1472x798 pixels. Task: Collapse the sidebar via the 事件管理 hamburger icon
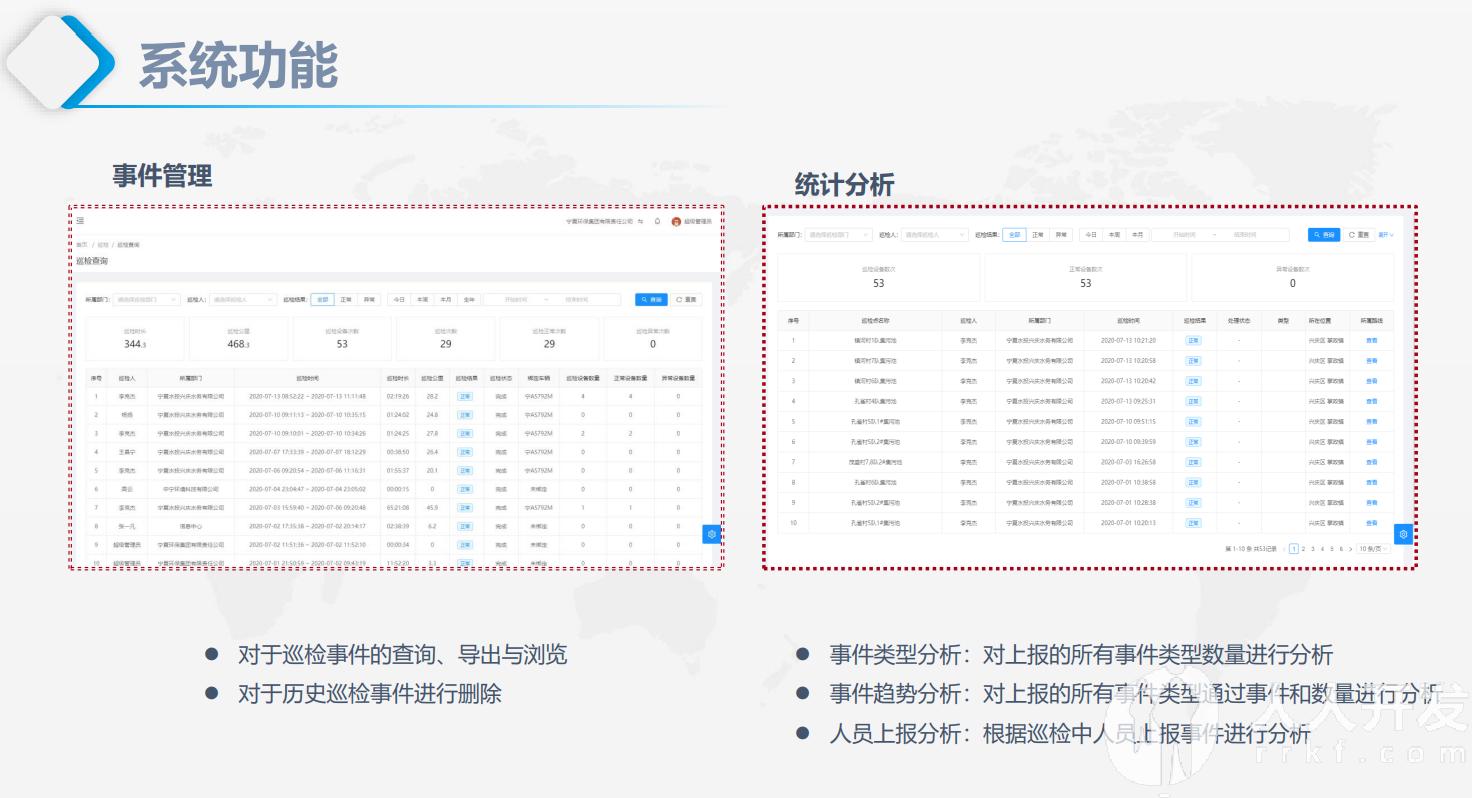click(x=80, y=221)
